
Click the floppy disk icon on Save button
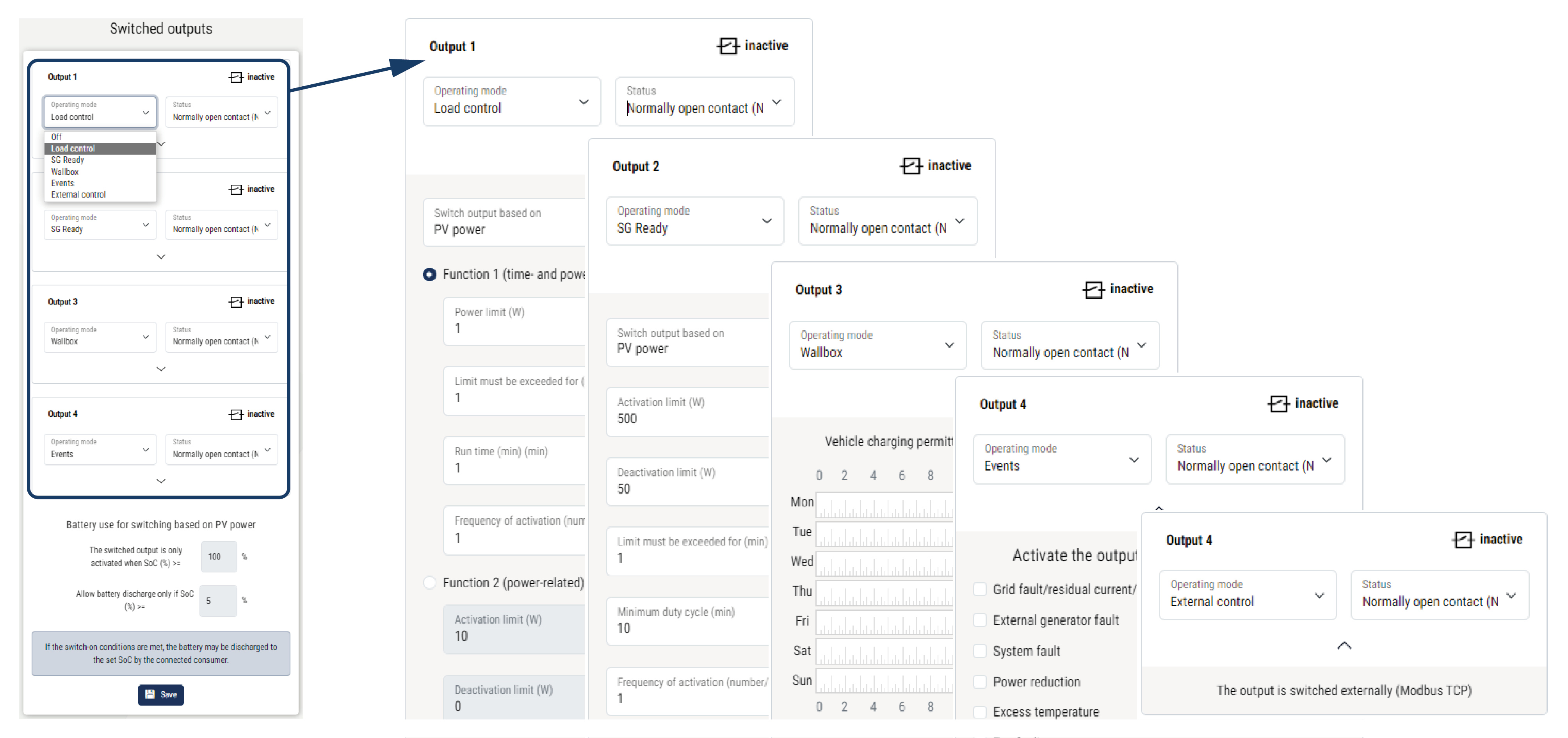150,694
